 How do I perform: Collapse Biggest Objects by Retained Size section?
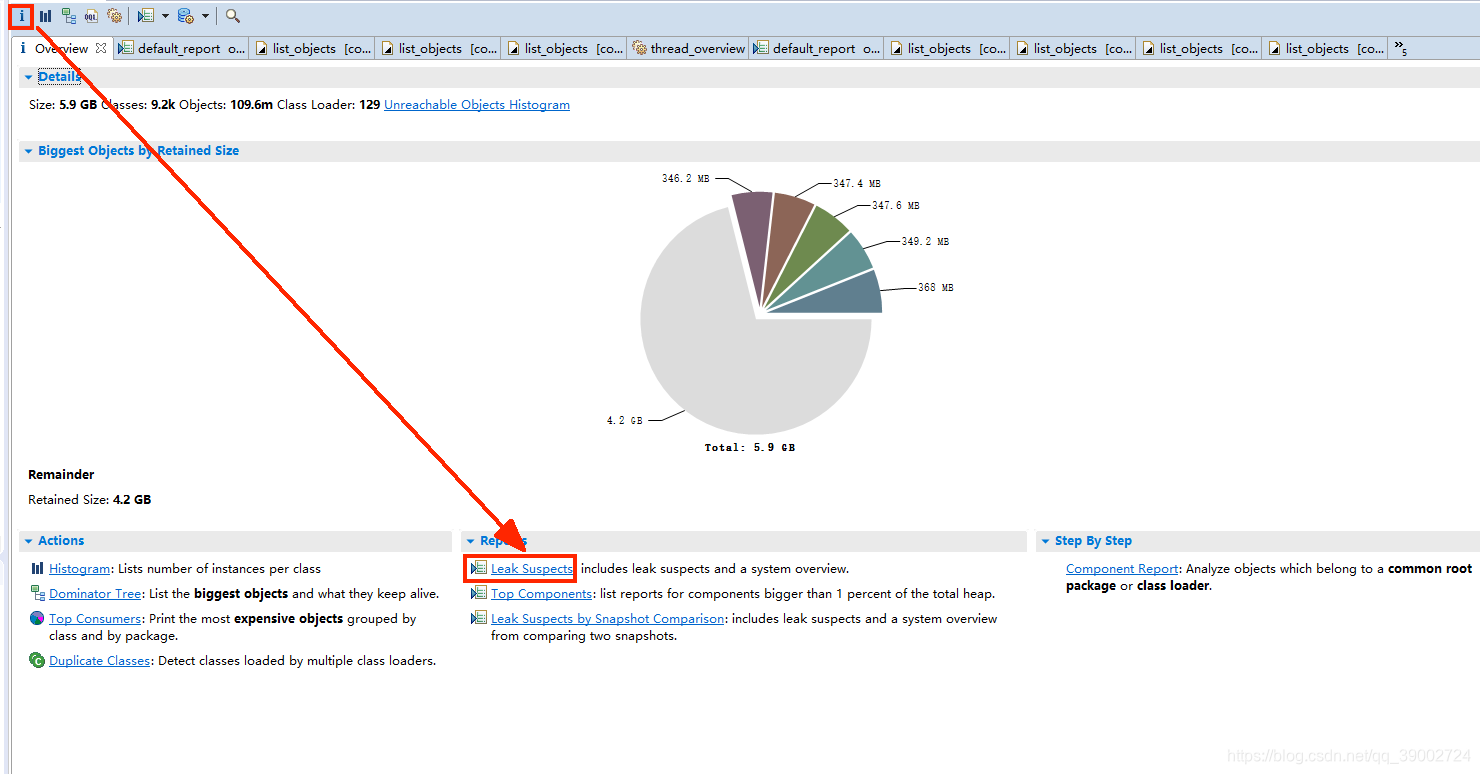pyautogui.click(x=28, y=151)
